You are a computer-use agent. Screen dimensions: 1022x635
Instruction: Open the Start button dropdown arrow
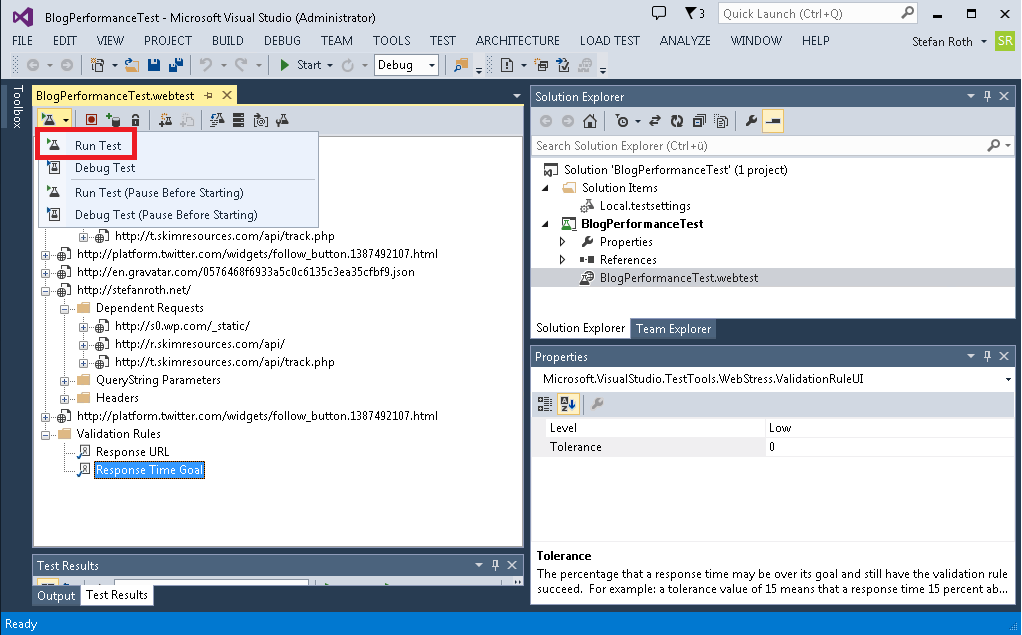point(330,65)
